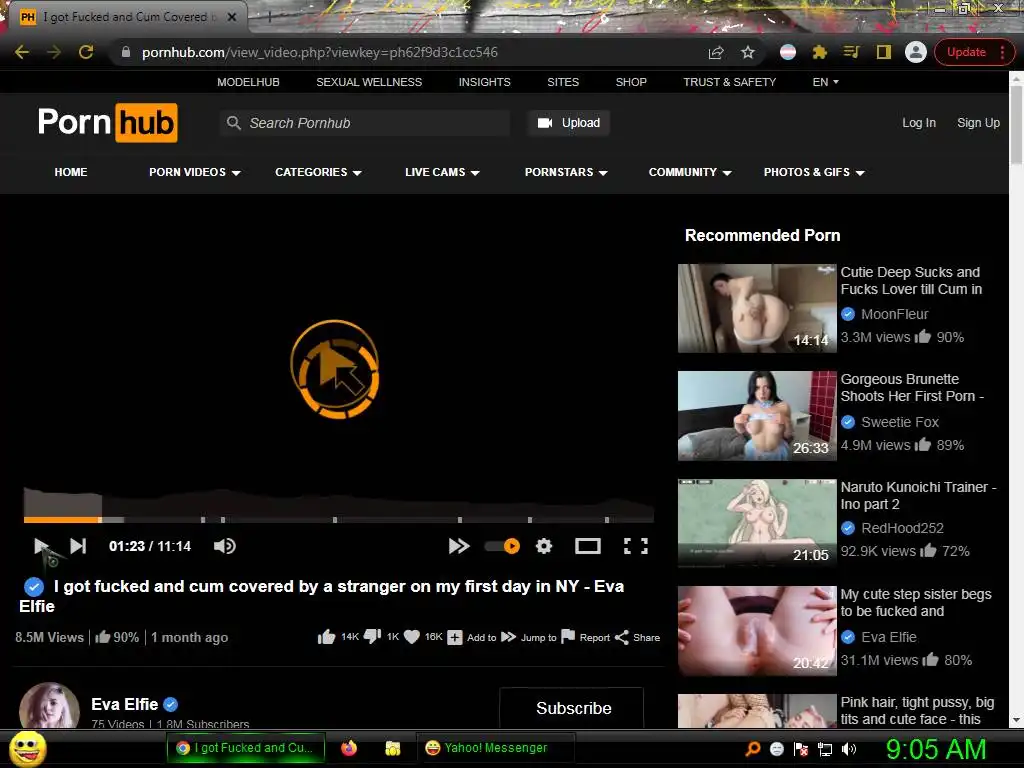Expand the VIDEOS navigation dropdown
The height and width of the screenshot is (768, 1024).
coord(195,172)
